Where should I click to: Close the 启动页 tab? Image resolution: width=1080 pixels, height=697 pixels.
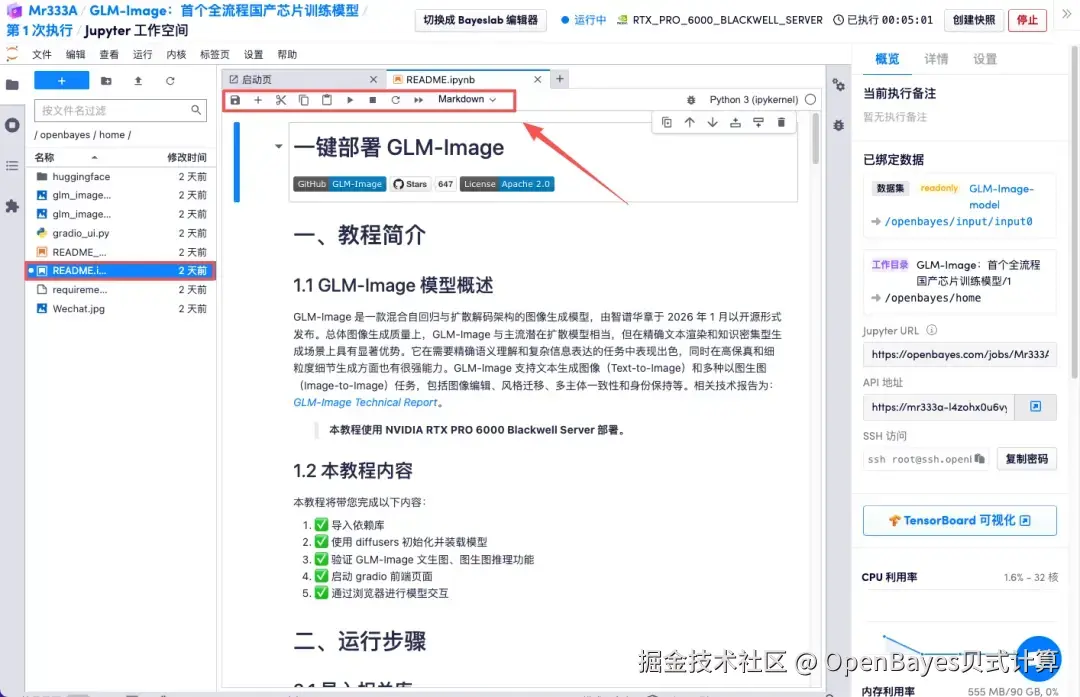pos(373,80)
